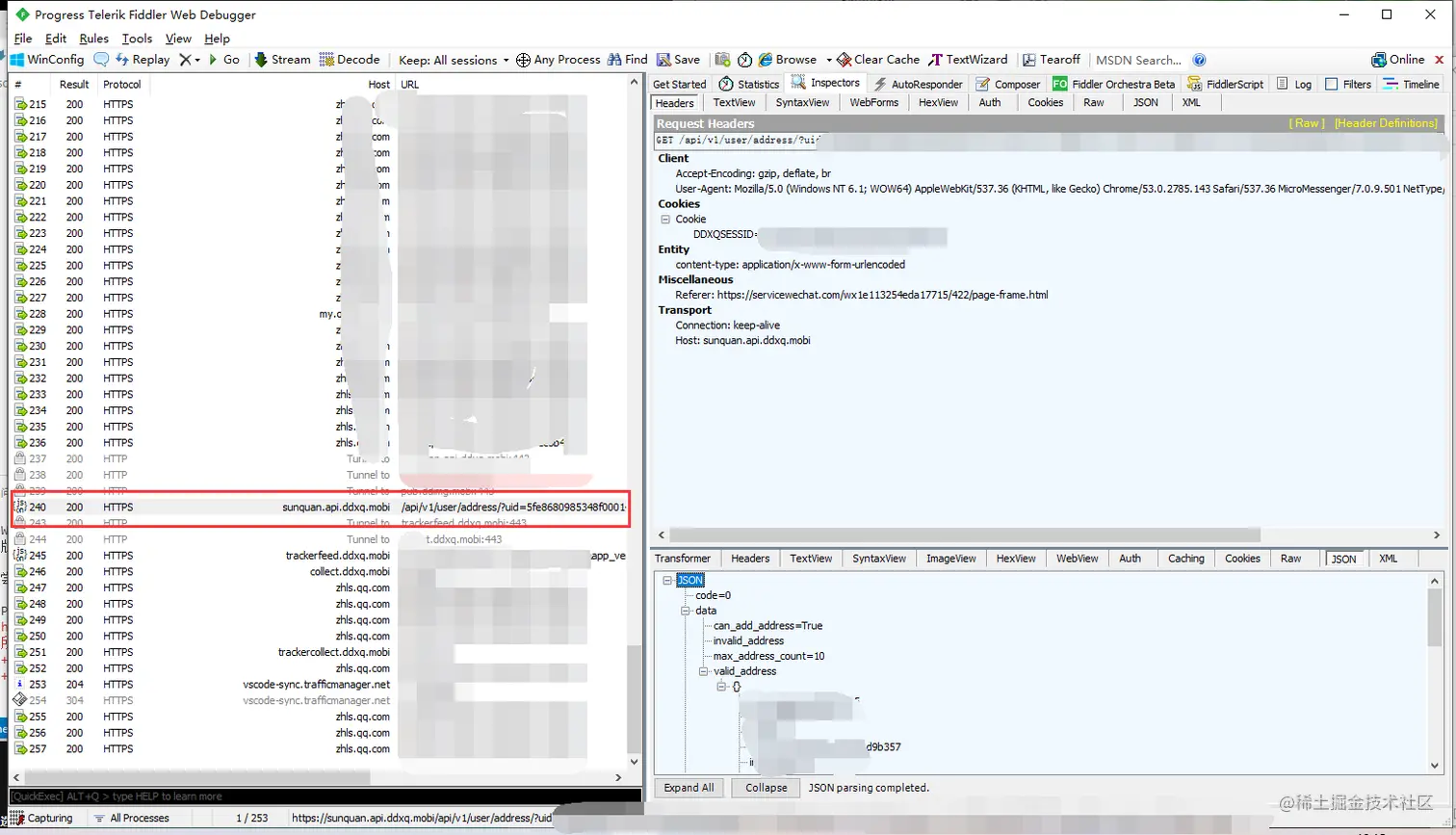Check the Filters tab checkbox
Screen dimensions: 1456x835
coord(1331,84)
